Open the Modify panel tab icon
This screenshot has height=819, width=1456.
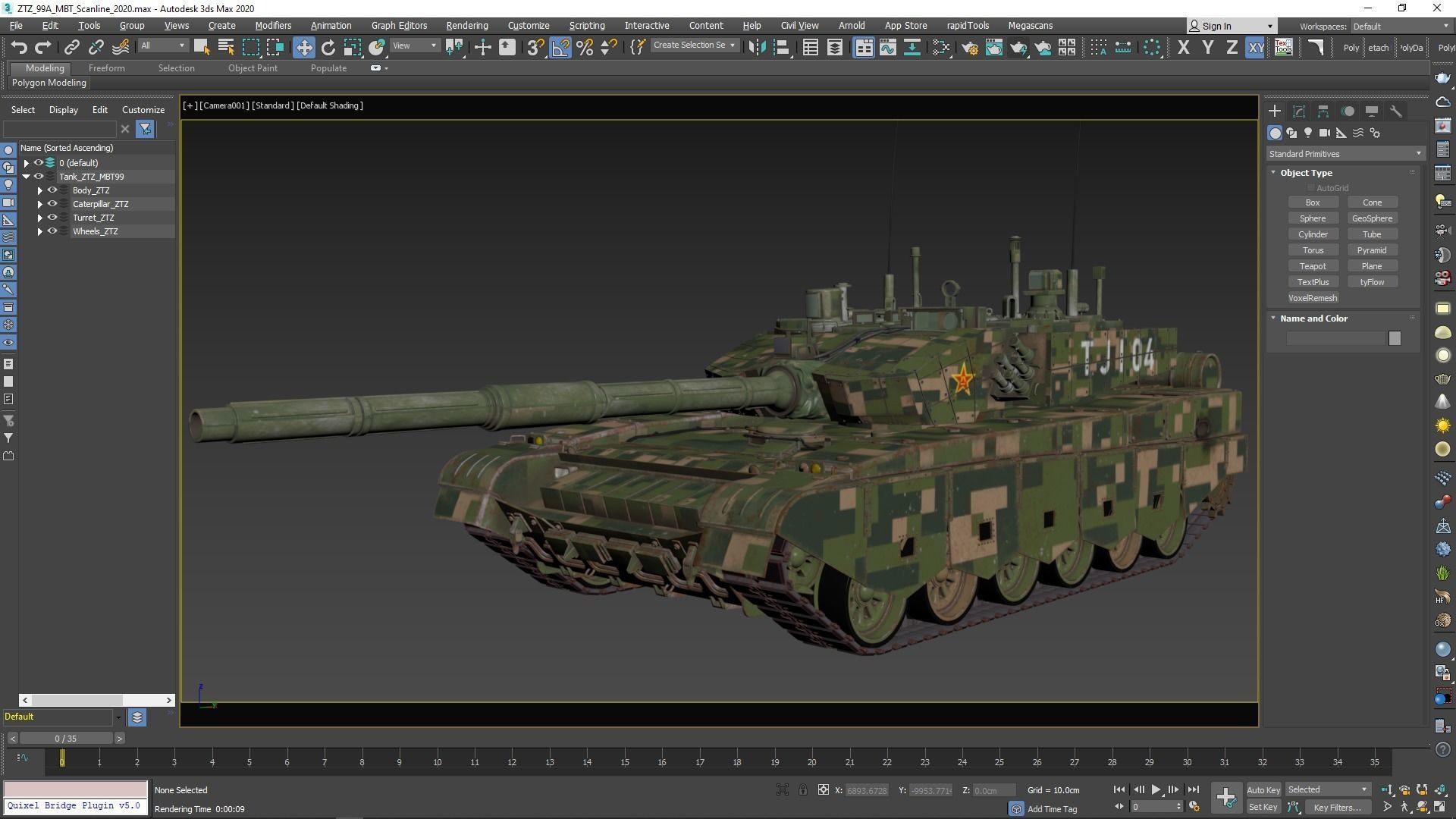click(1299, 111)
